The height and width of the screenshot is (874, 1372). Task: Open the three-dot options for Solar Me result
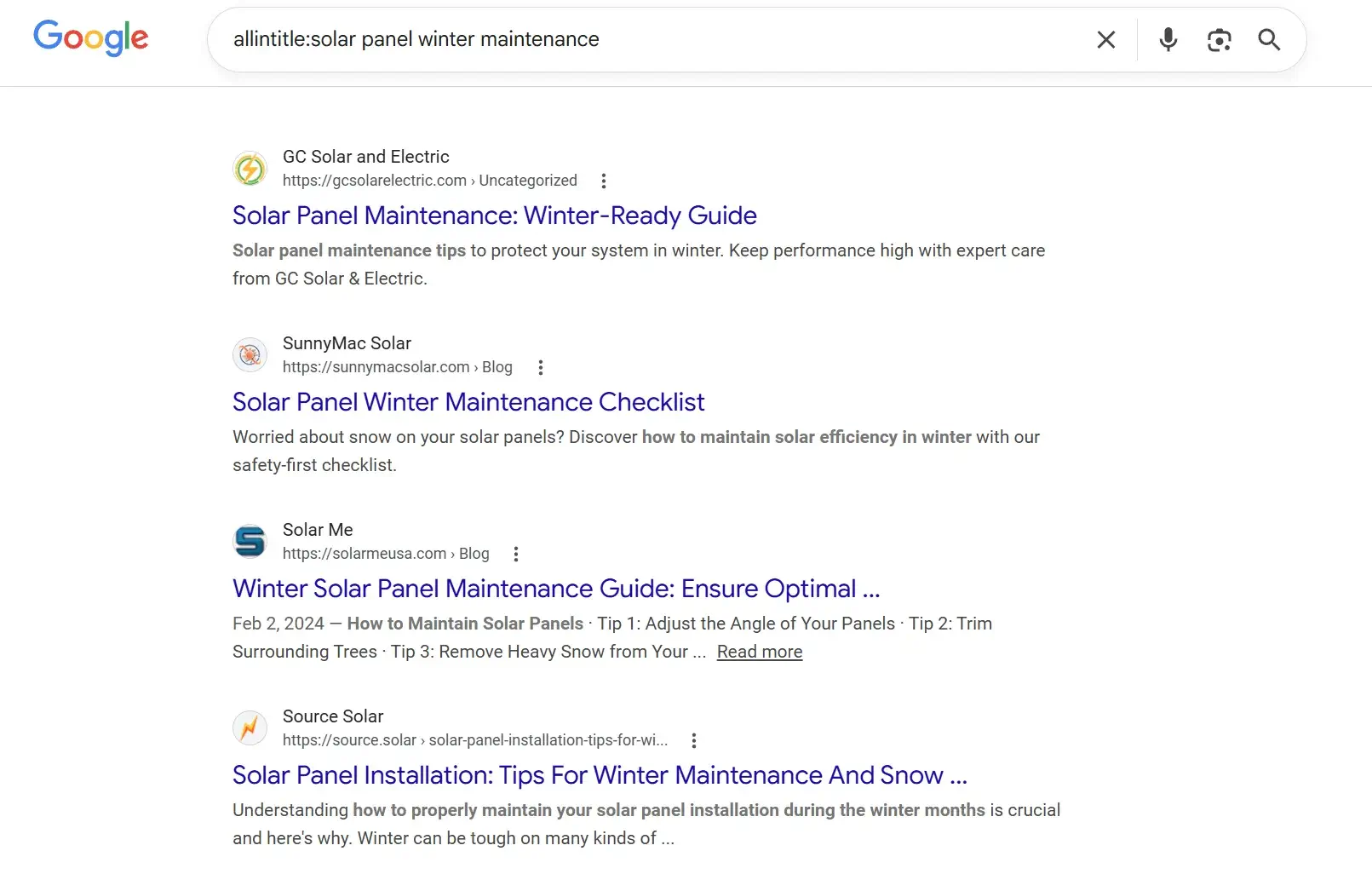point(516,554)
